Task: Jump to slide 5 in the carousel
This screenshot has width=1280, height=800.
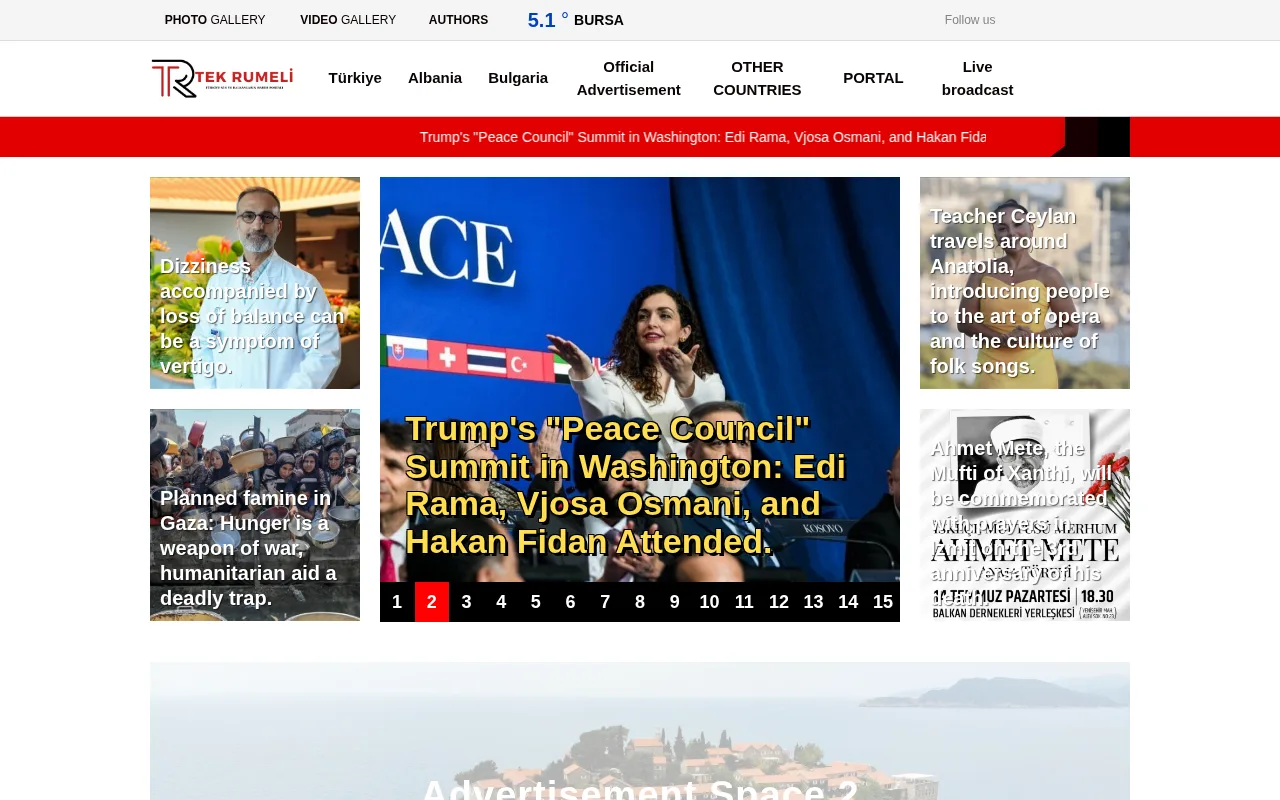Action: [535, 602]
